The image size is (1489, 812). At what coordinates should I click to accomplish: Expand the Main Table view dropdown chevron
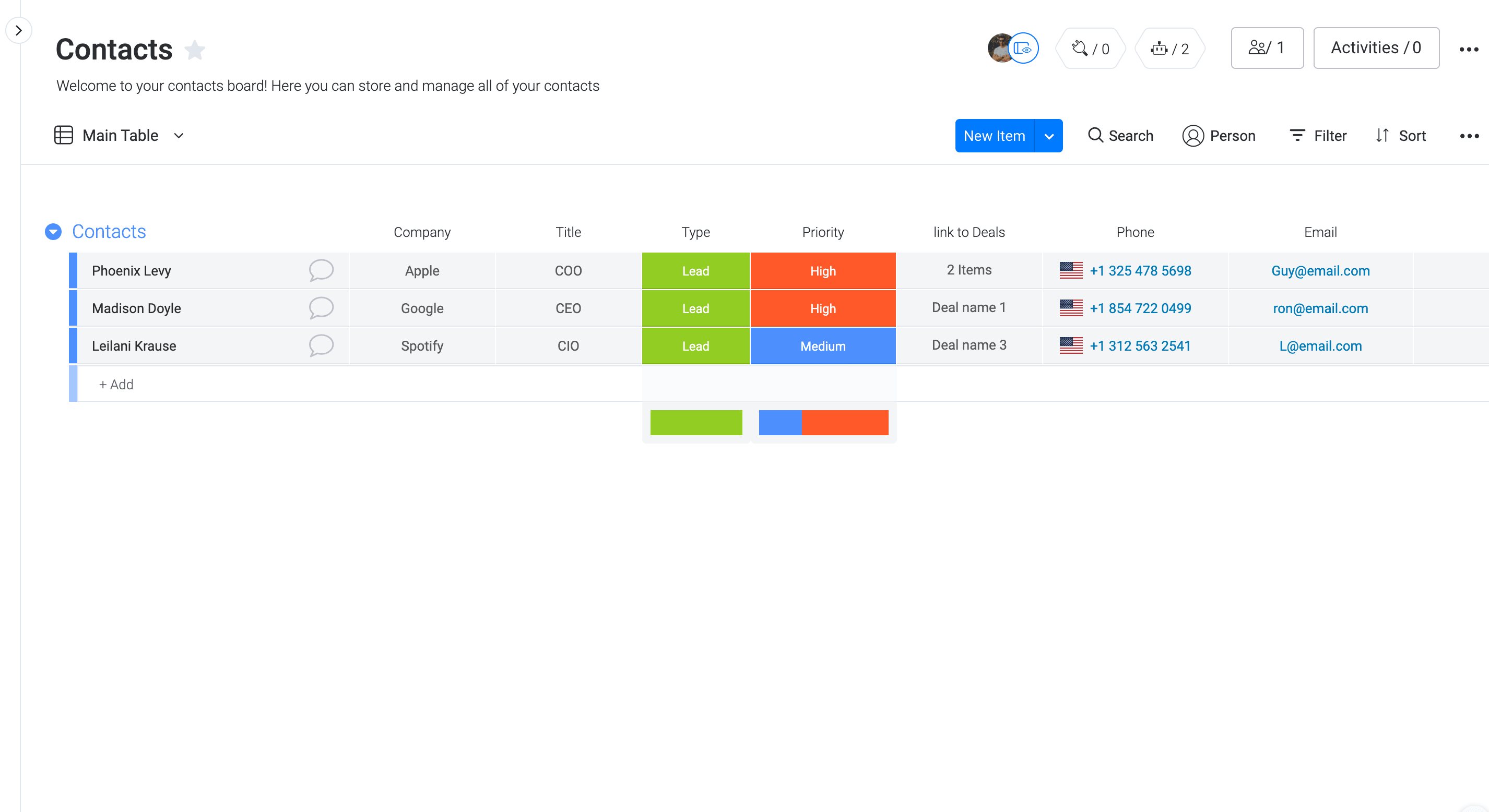[x=179, y=136]
